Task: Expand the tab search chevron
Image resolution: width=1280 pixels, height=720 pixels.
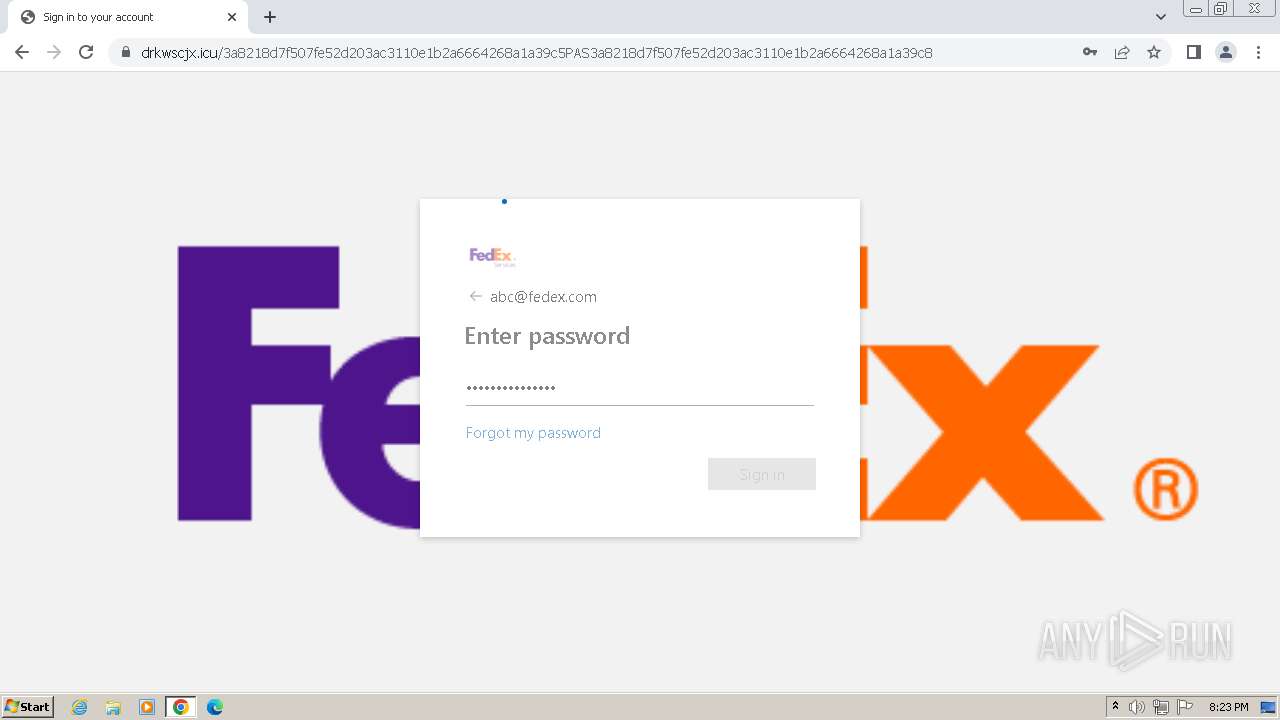Action: 1161,17
